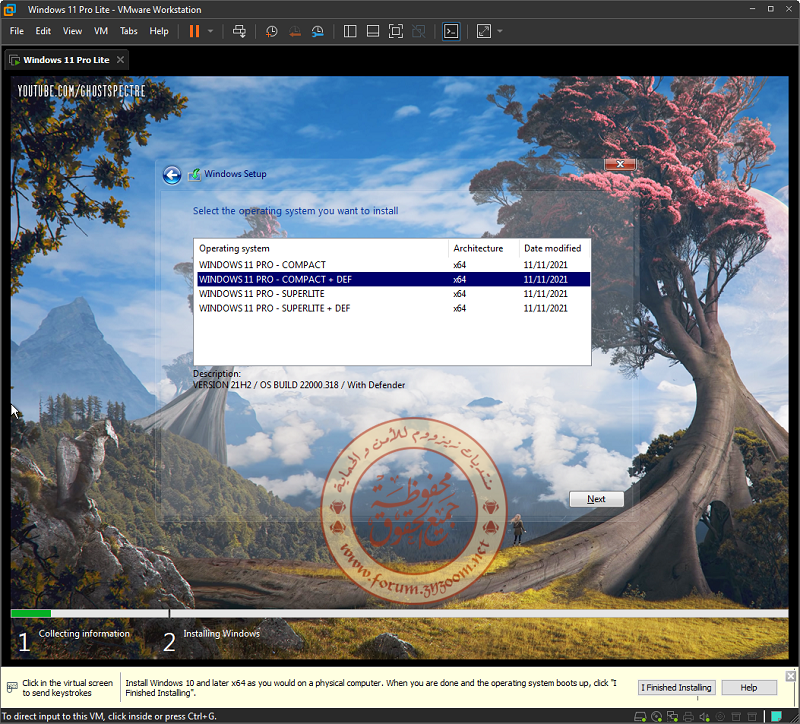Image resolution: width=800 pixels, height=724 pixels.
Task: Click the Send Ctrl+Alt+Del toolbar icon
Action: (x=239, y=31)
